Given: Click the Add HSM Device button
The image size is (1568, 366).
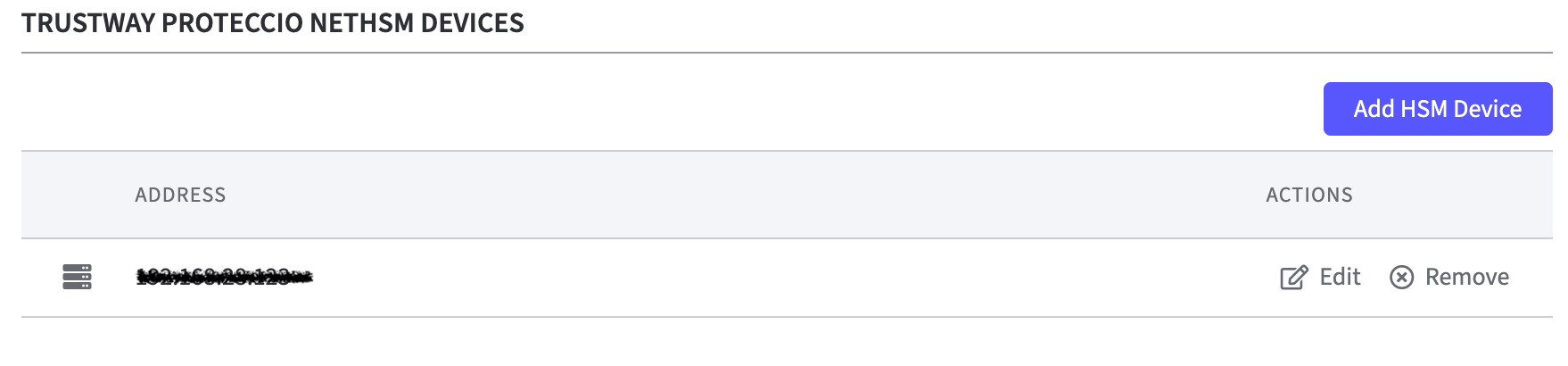Looking at the screenshot, I should (x=1437, y=109).
